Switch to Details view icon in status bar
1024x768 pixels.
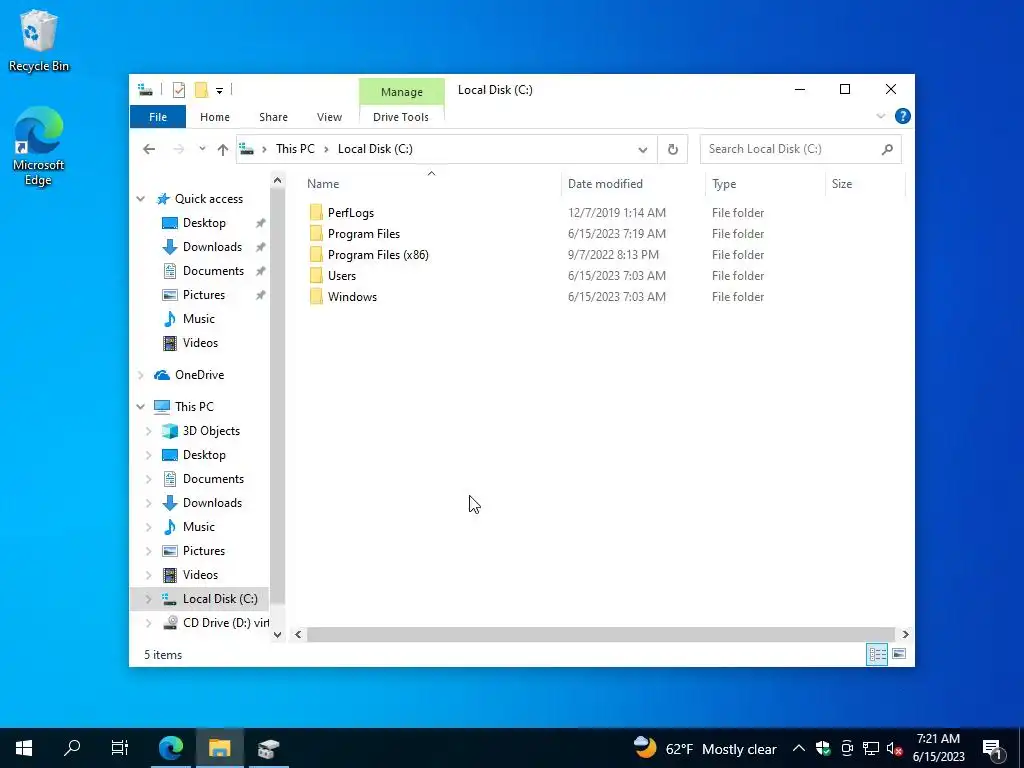point(877,654)
